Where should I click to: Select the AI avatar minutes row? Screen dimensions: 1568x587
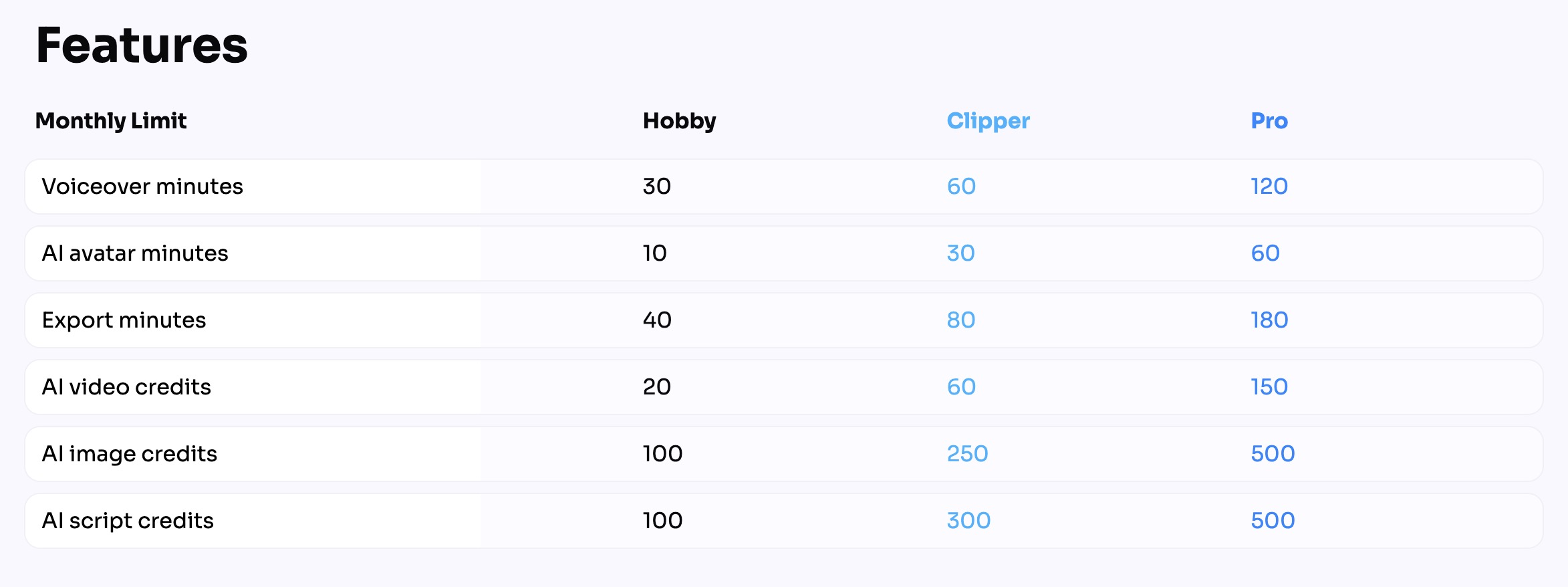click(x=784, y=253)
